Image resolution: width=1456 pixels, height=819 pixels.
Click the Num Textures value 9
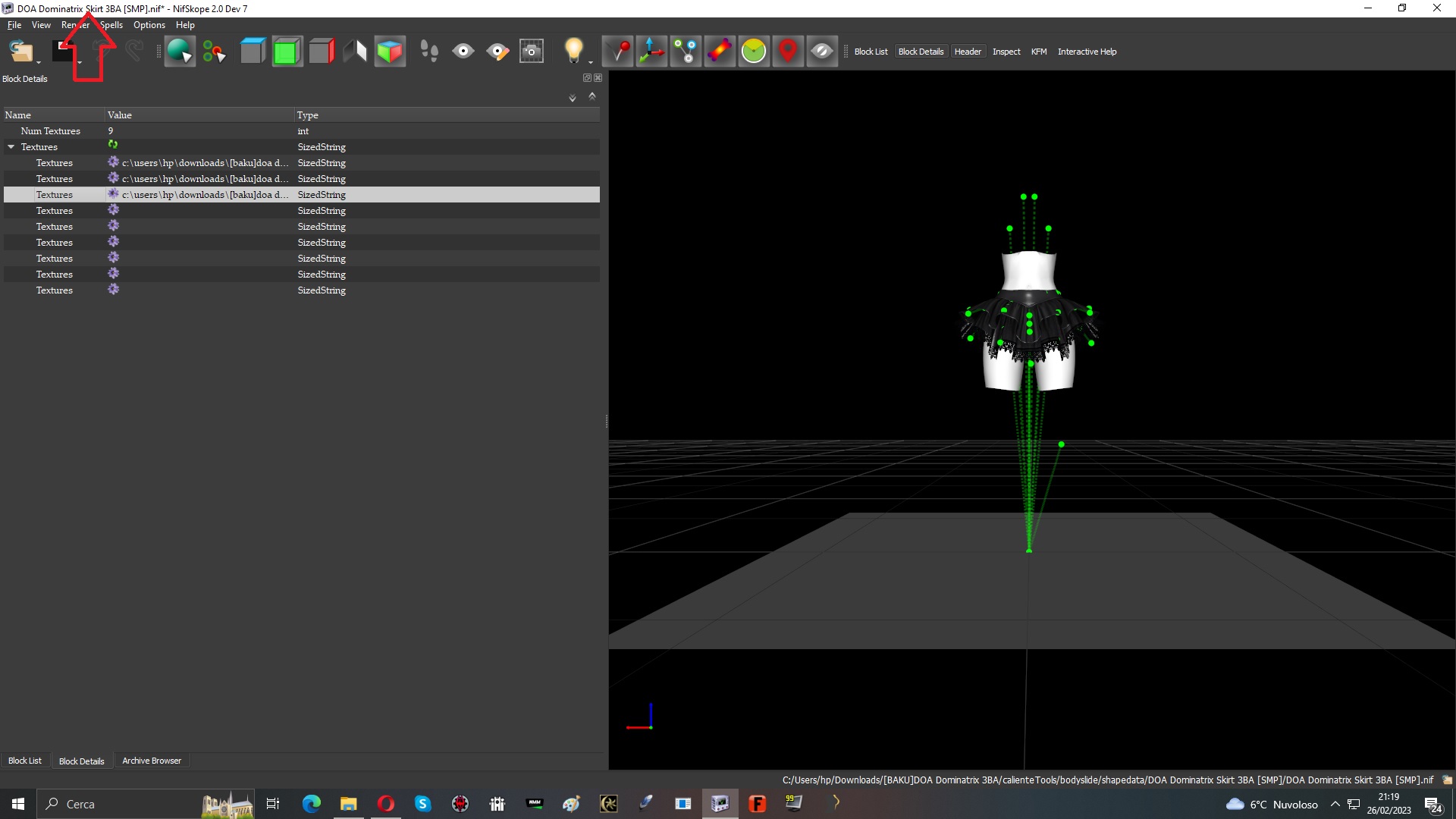111,131
